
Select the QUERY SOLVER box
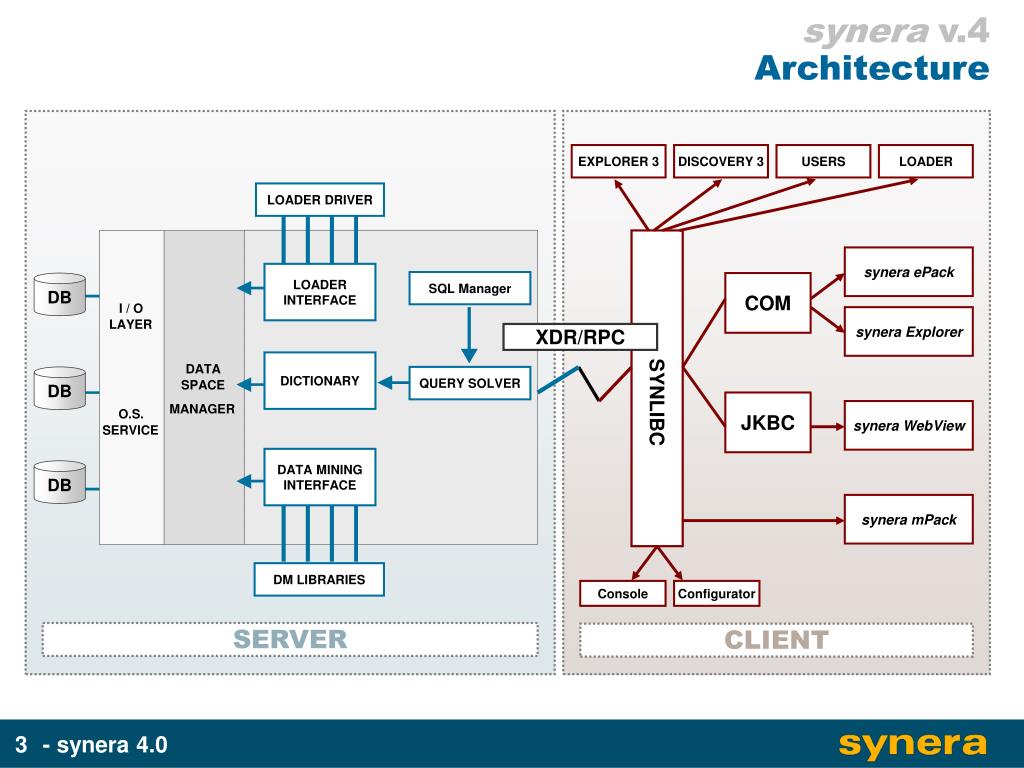[x=470, y=383]
